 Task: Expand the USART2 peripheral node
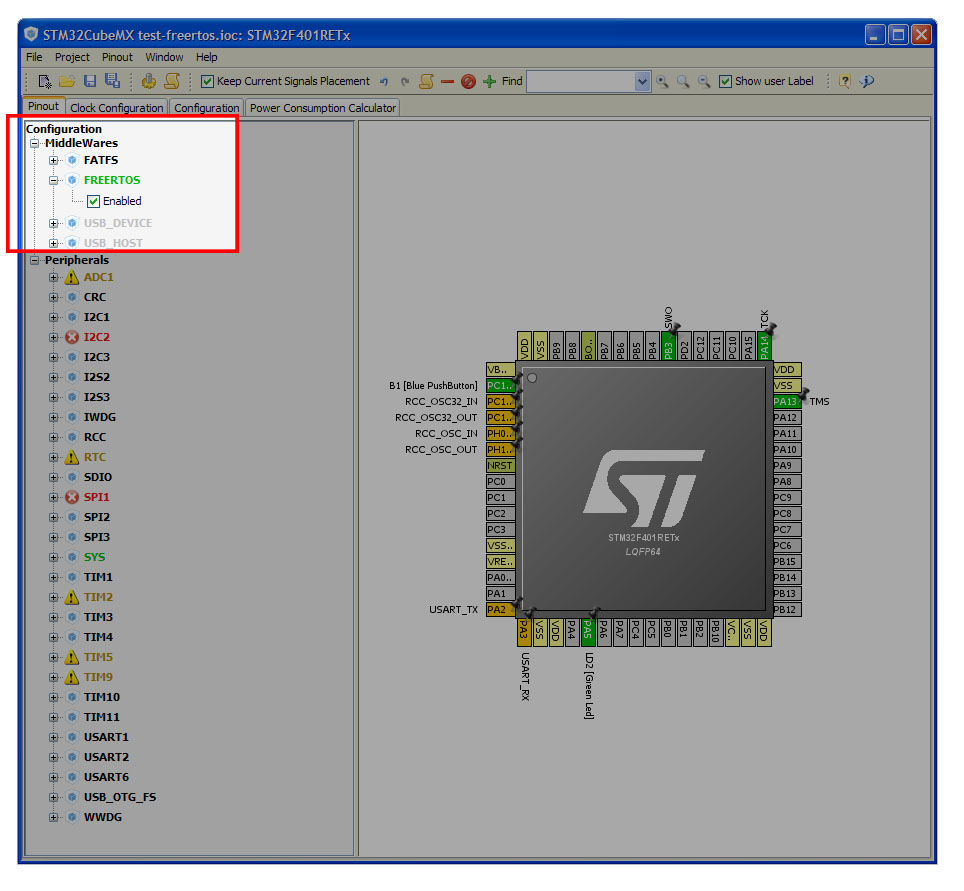point(53,757)
